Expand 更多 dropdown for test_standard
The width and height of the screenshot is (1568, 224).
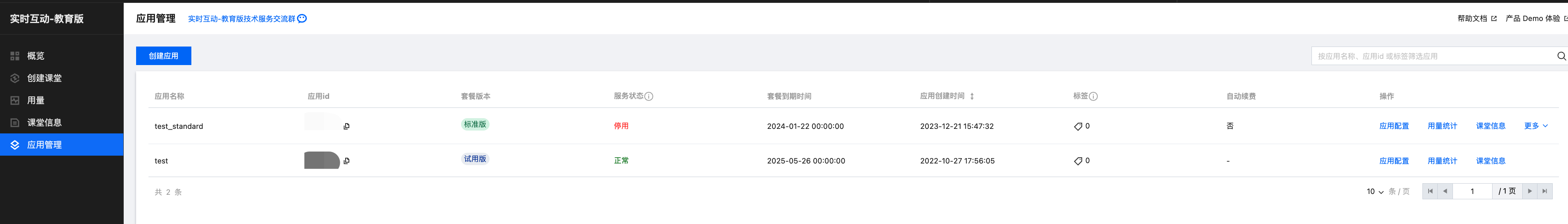click(x=1536, y=126)
